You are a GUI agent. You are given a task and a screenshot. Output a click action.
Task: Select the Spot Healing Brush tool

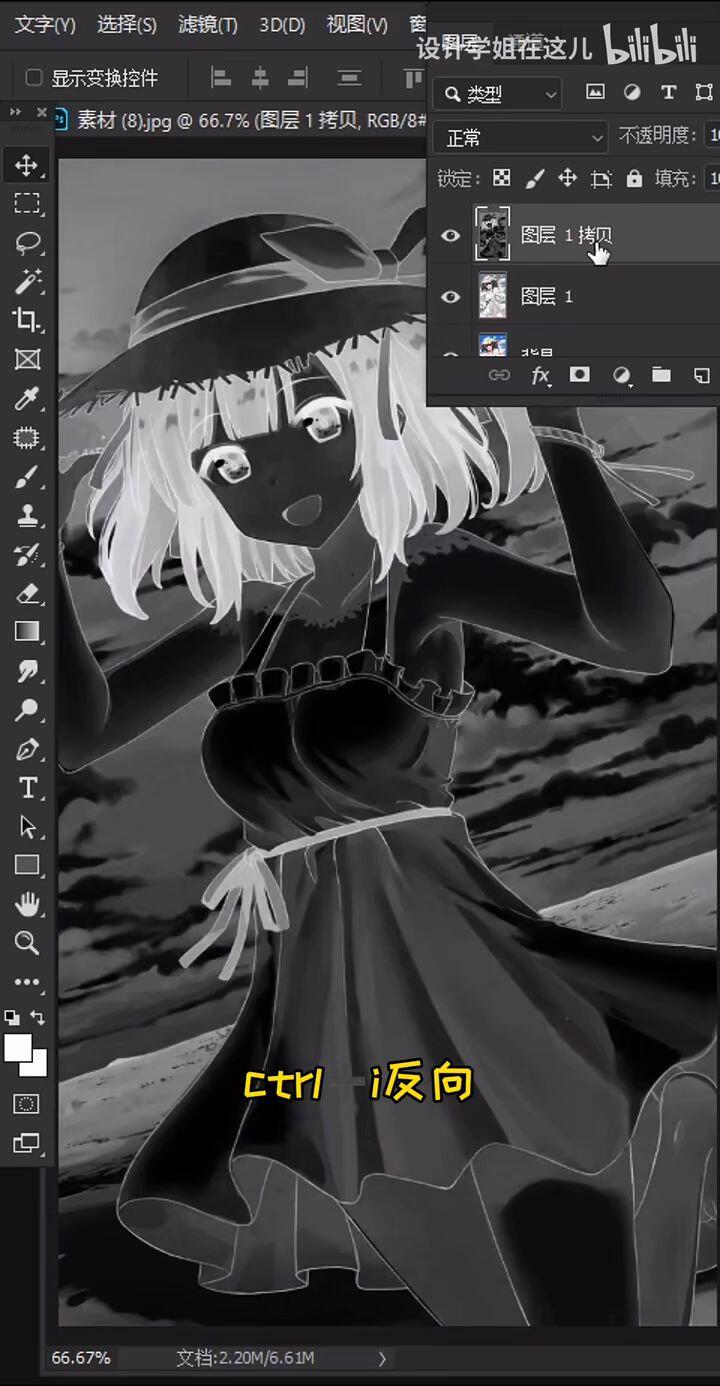tap(27, 438)
